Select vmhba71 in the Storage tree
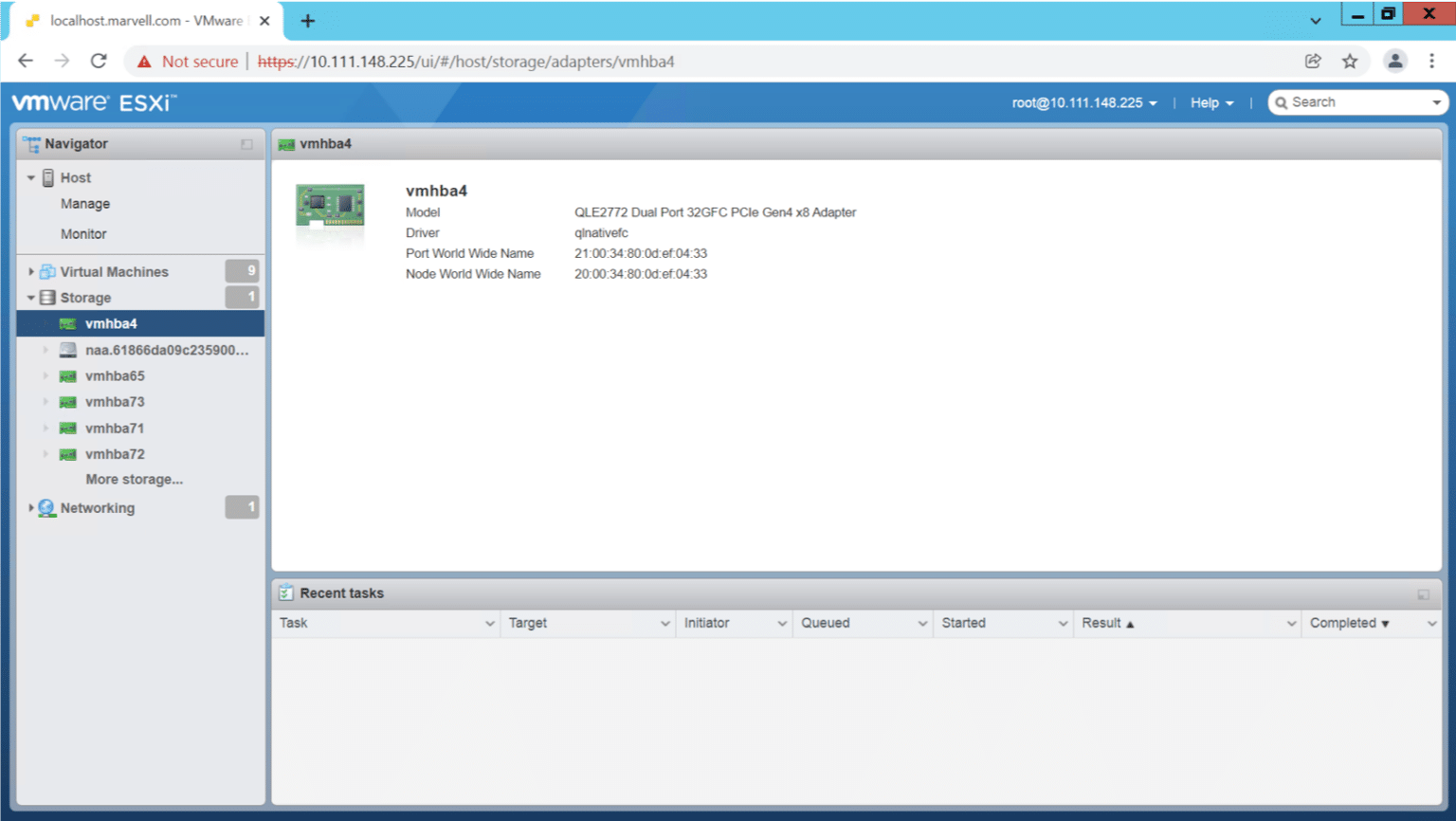 [115, 429]
